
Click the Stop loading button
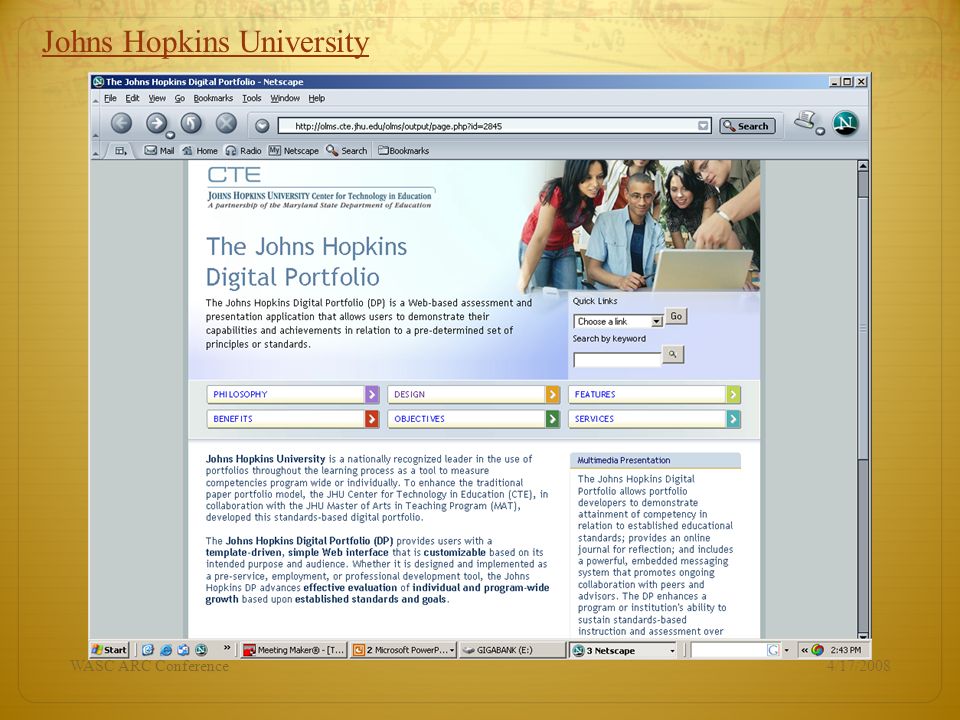tap(226, 124)
